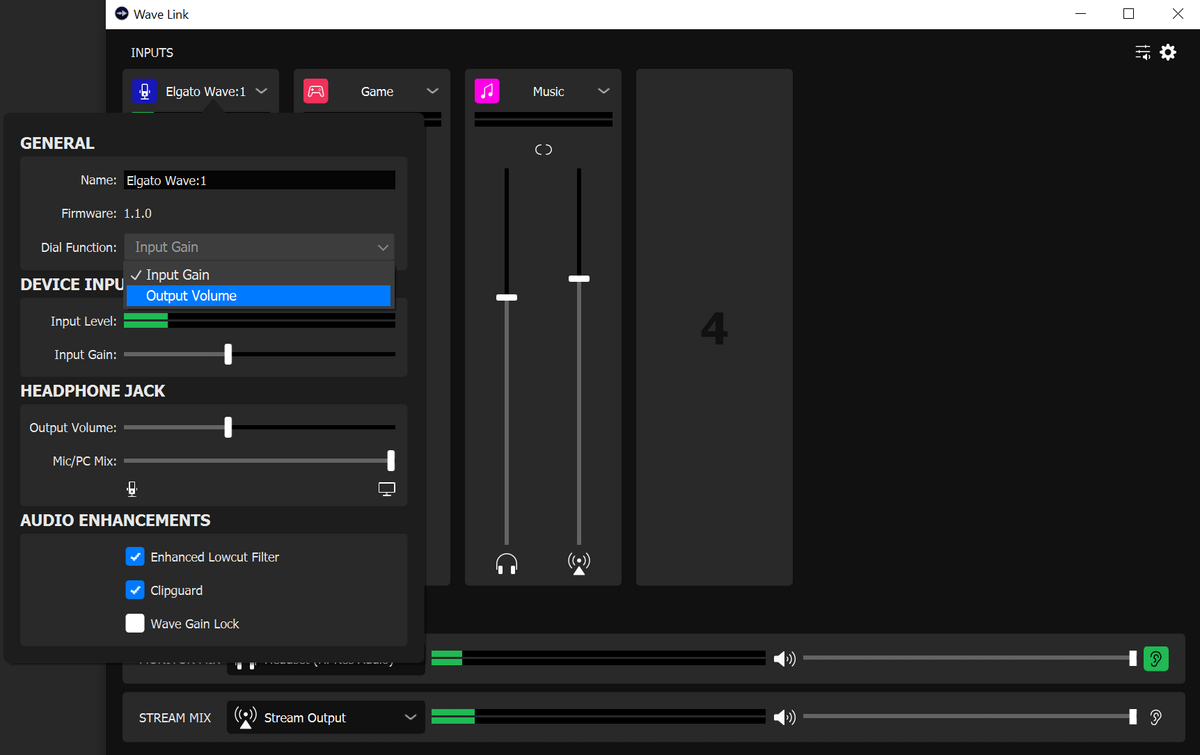The image size is (1200, 755).
Task: Click the Wave Link app logo
Action: tap(122, 14)
